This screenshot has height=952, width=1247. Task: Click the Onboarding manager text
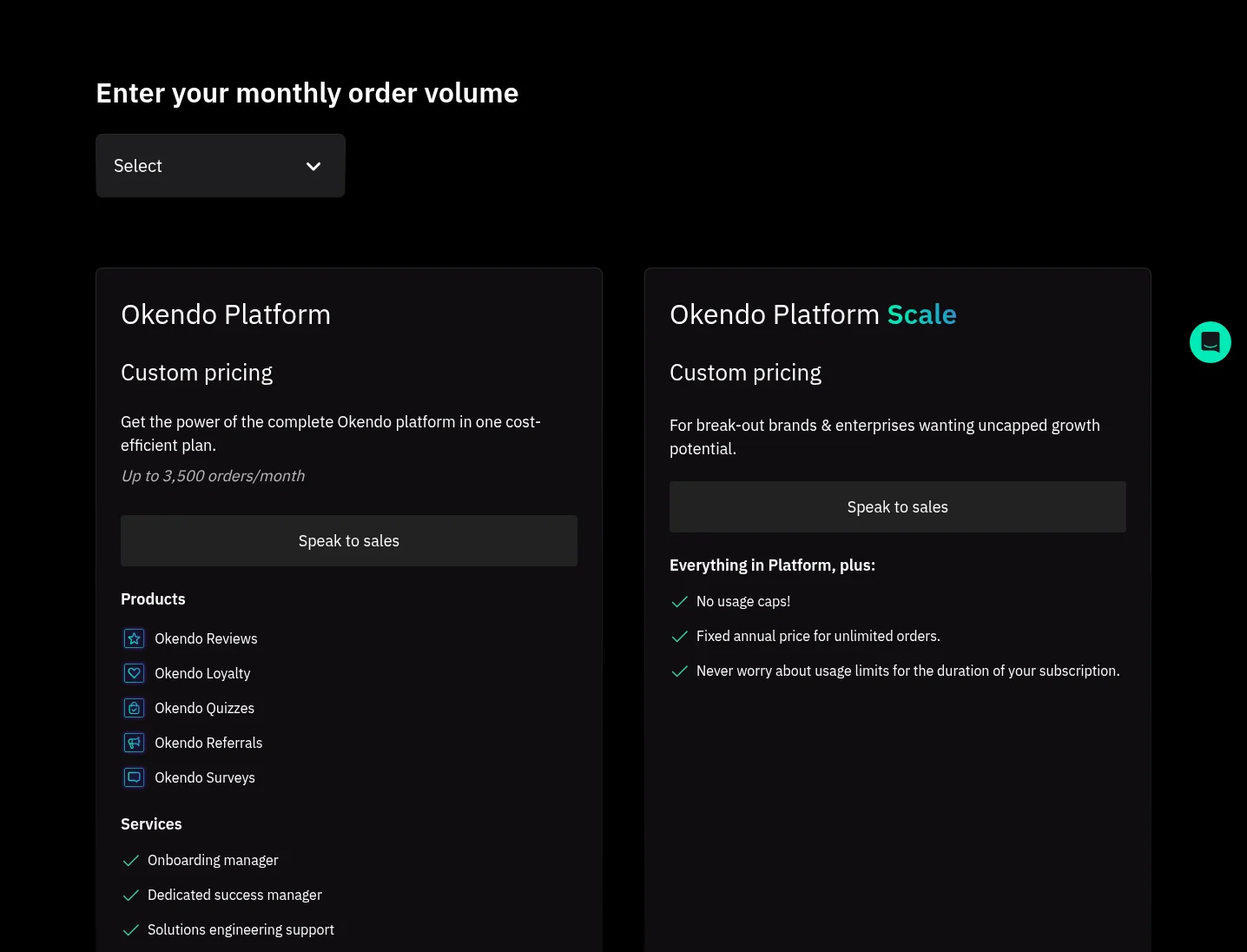[213, 860]
